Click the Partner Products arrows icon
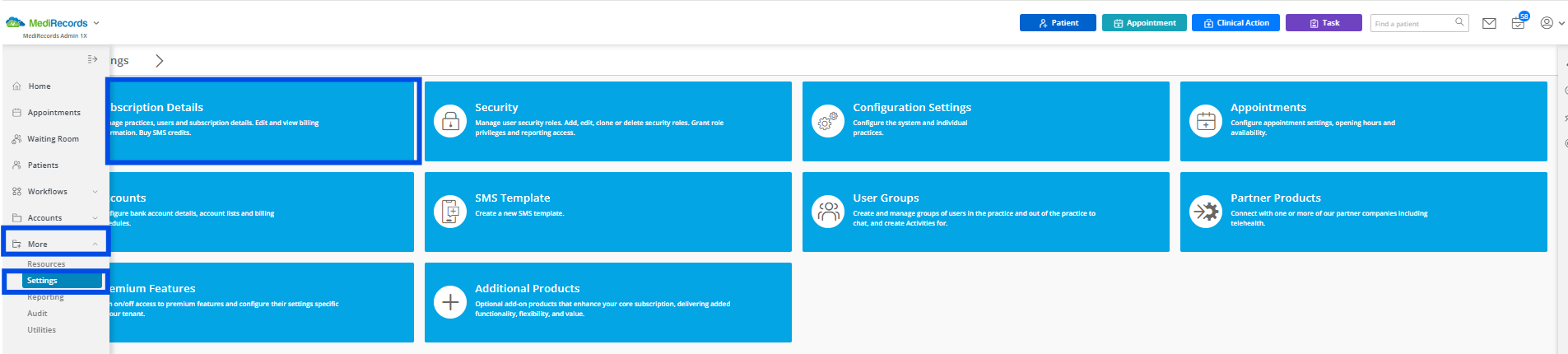The image size is (1568, 354). coord(1206,212)
